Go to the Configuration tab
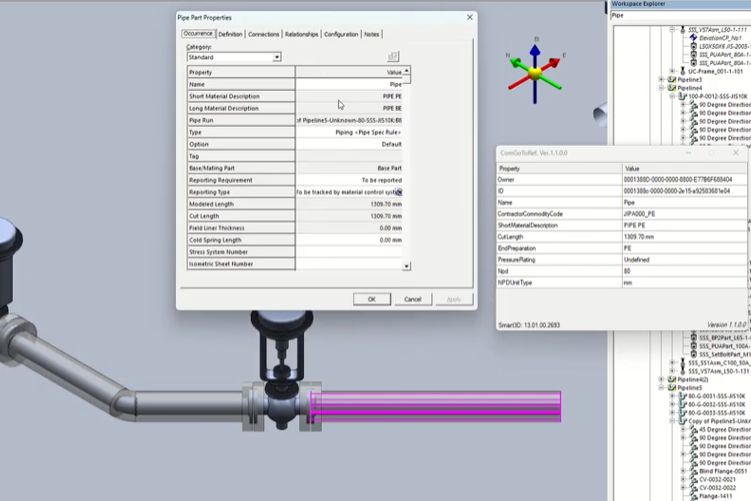The image size is (751, 501). (341, 34)
